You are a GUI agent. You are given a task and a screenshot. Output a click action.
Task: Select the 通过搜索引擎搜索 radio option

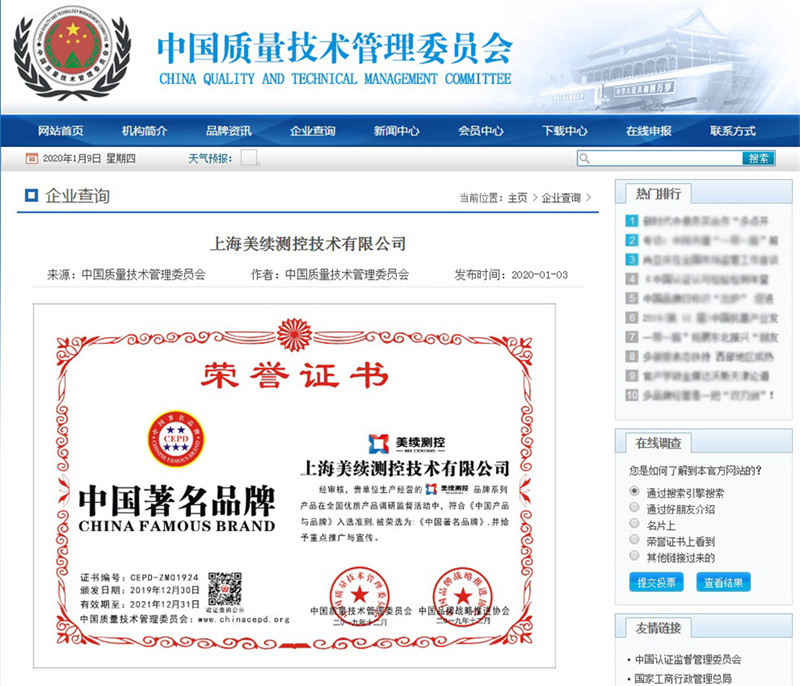click(634, 492)
